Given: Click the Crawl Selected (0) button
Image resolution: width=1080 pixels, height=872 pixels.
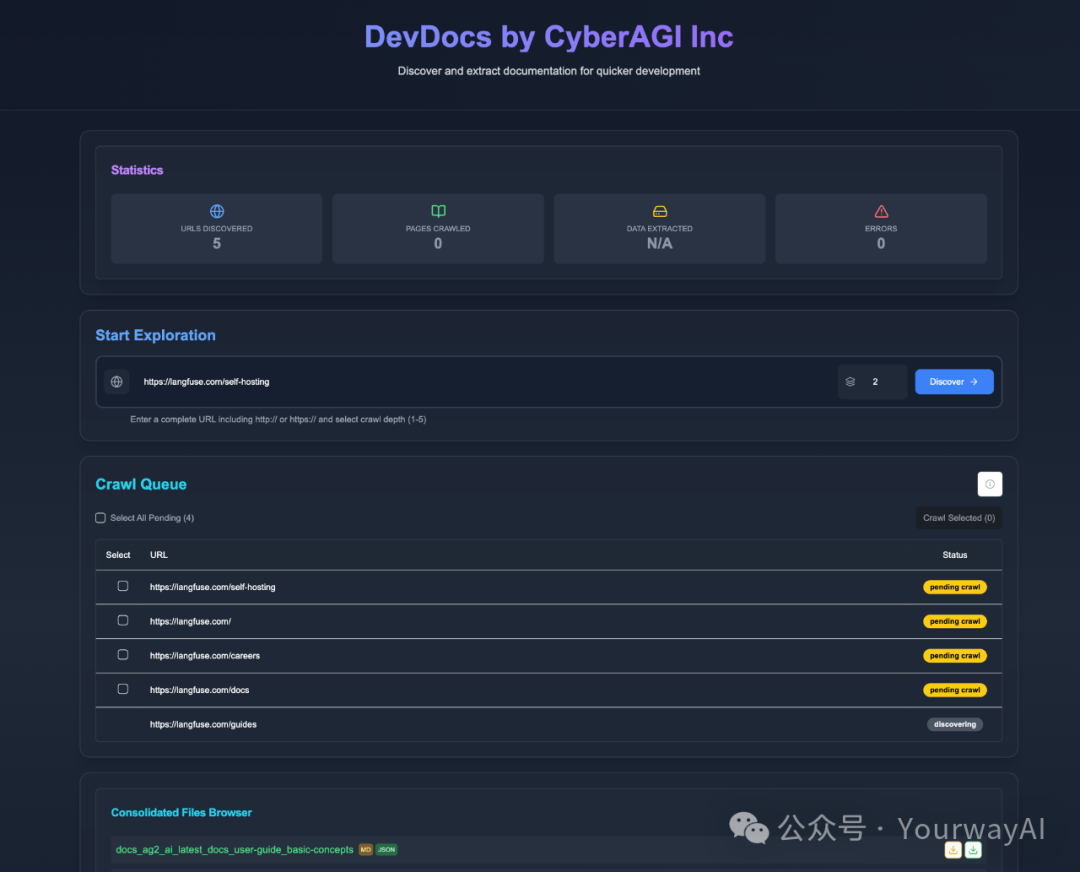Looking at the screenshot, I should 959,518.
